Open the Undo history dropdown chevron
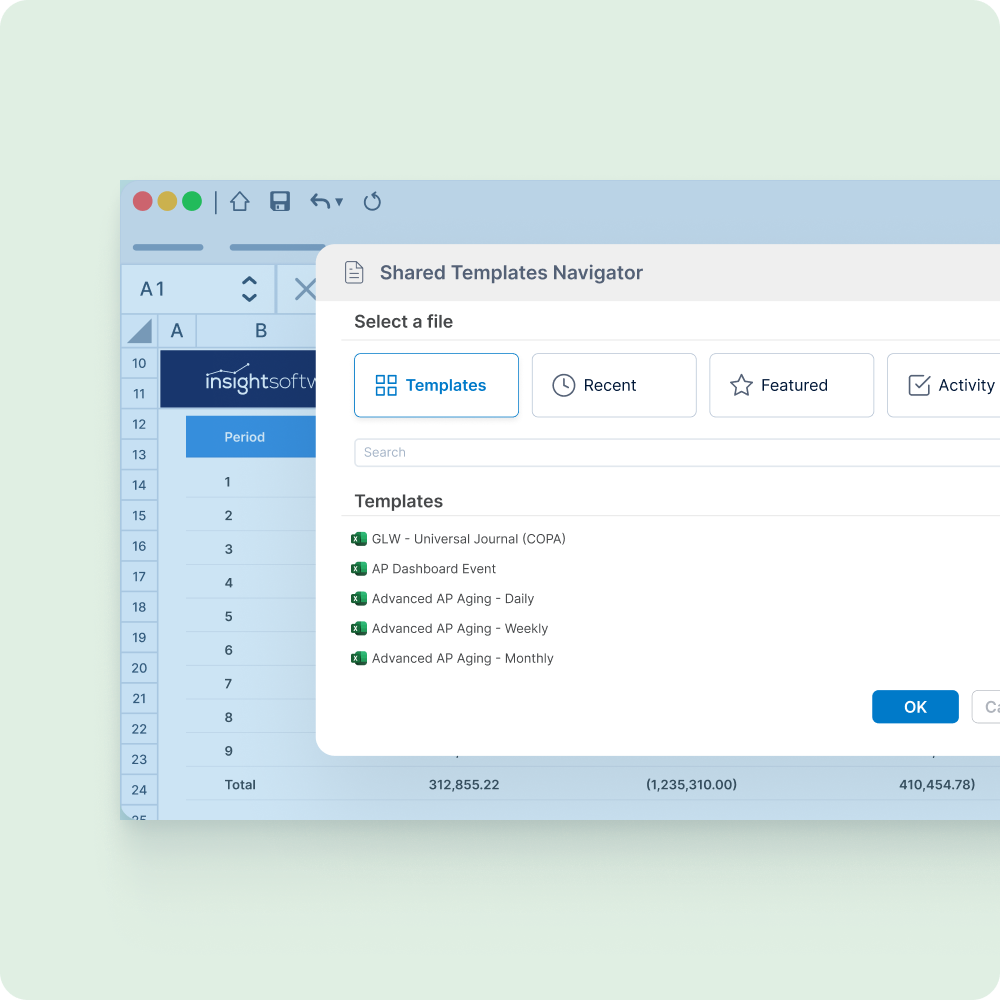The image size is (1000, 1000). click(337, 201)
